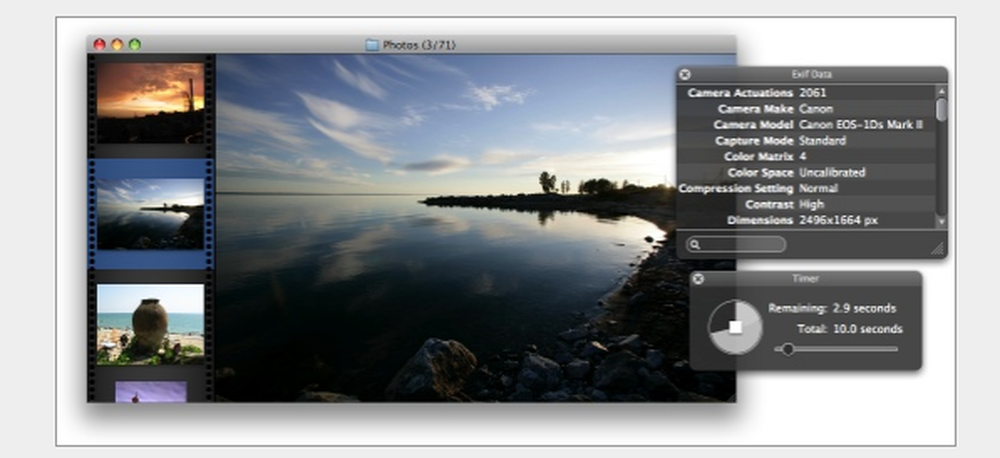Click the 'Contrast' row label
The height and width of the screenshot is (458, 1000).
[x=769, y=205]
